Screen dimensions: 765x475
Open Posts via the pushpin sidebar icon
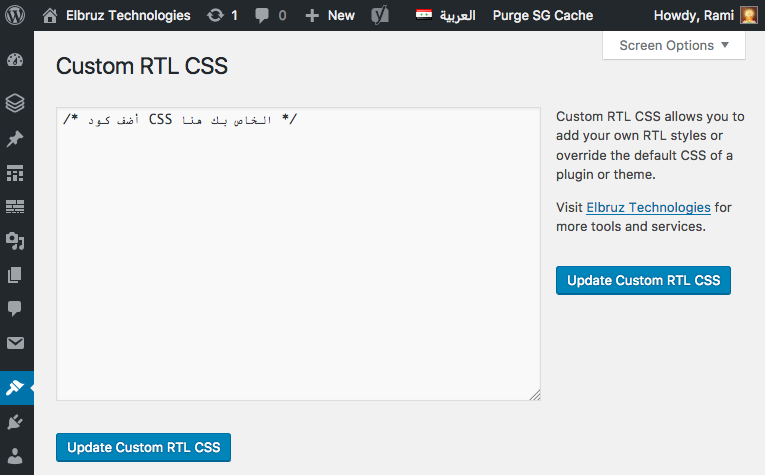tap(15, 138)
